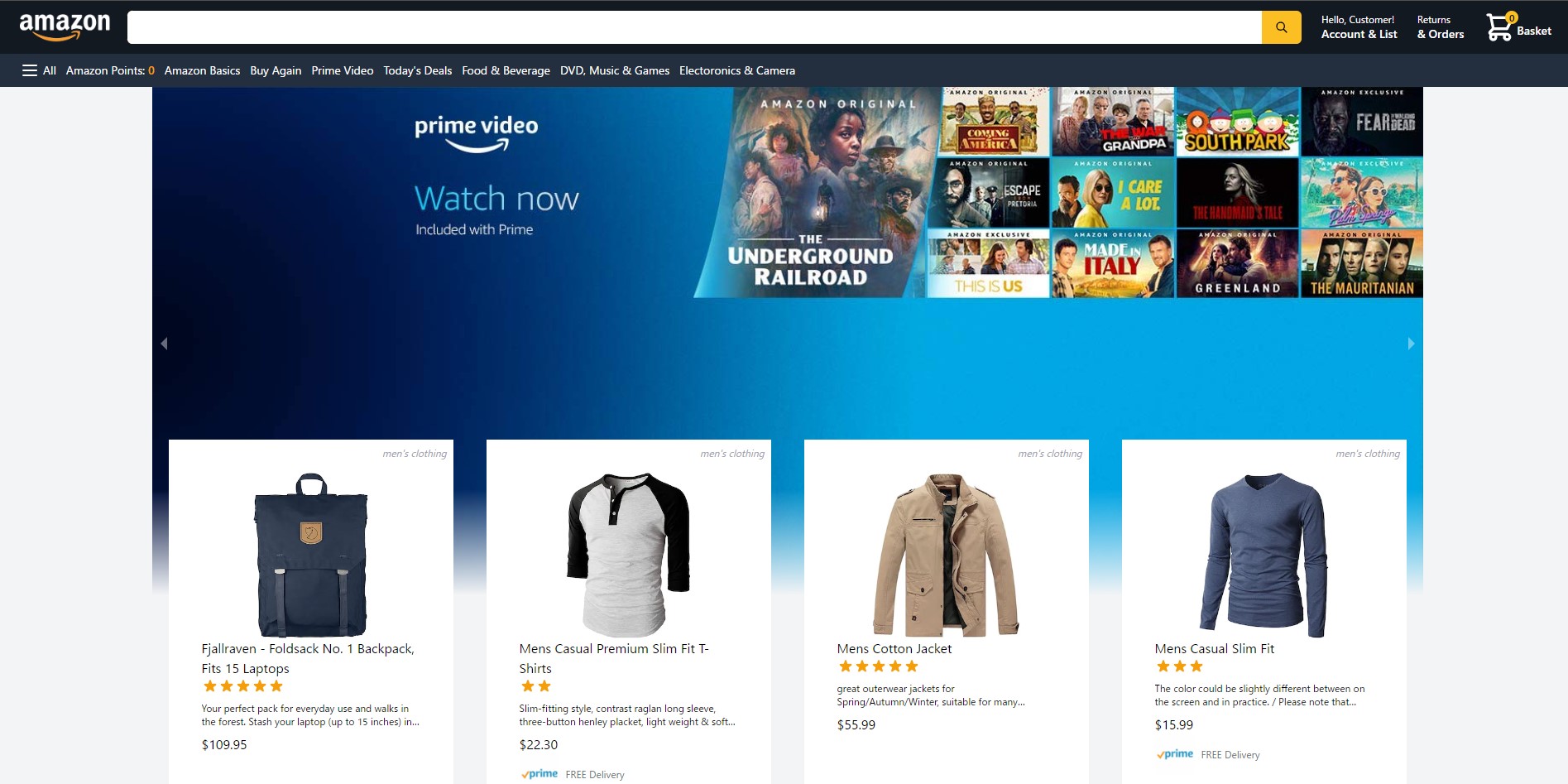Open Fjallraven Foldsack No. 1 Backpack title

[x=308, y=659]
